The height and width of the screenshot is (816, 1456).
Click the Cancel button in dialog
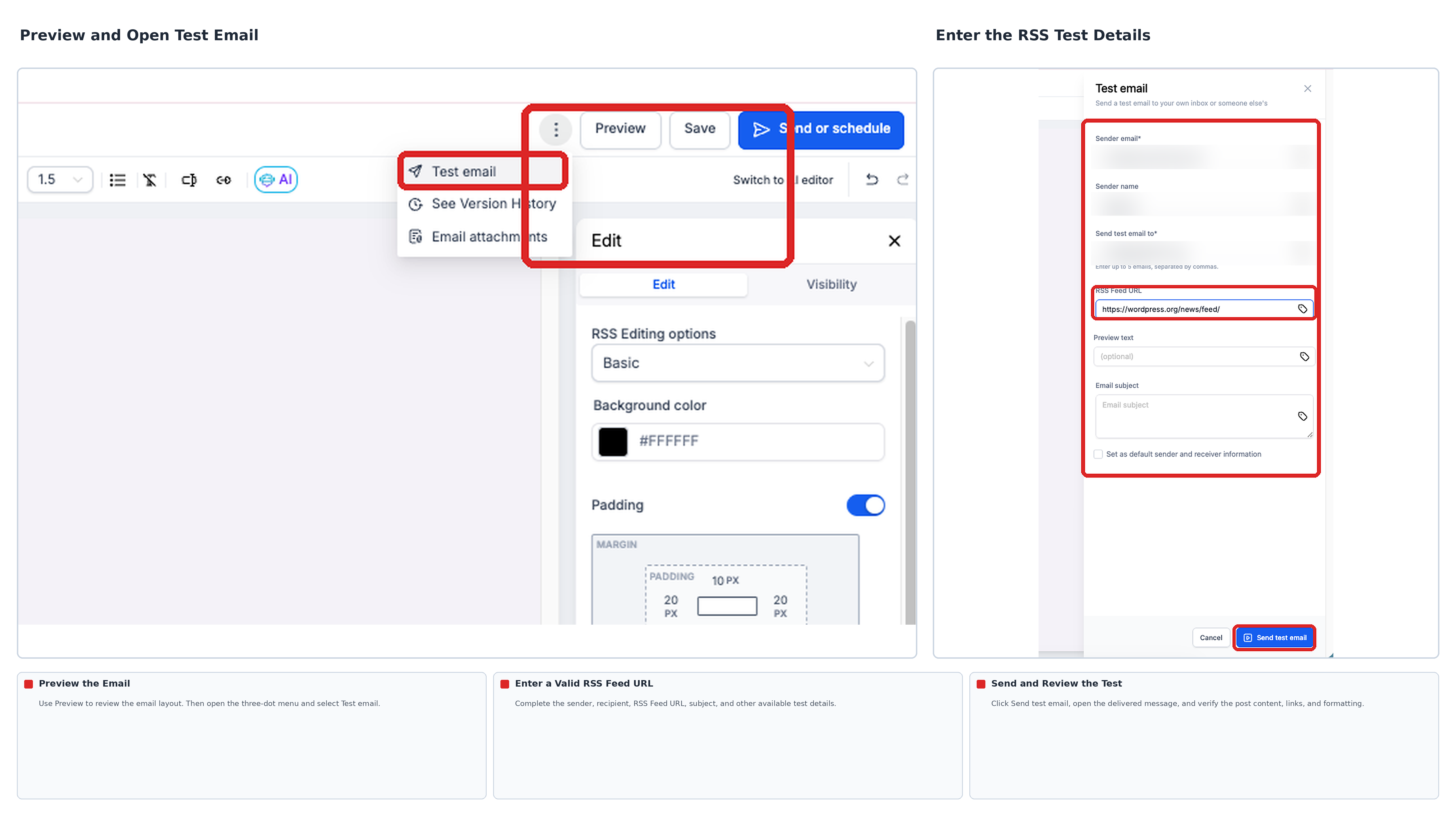coord(1211,638)
